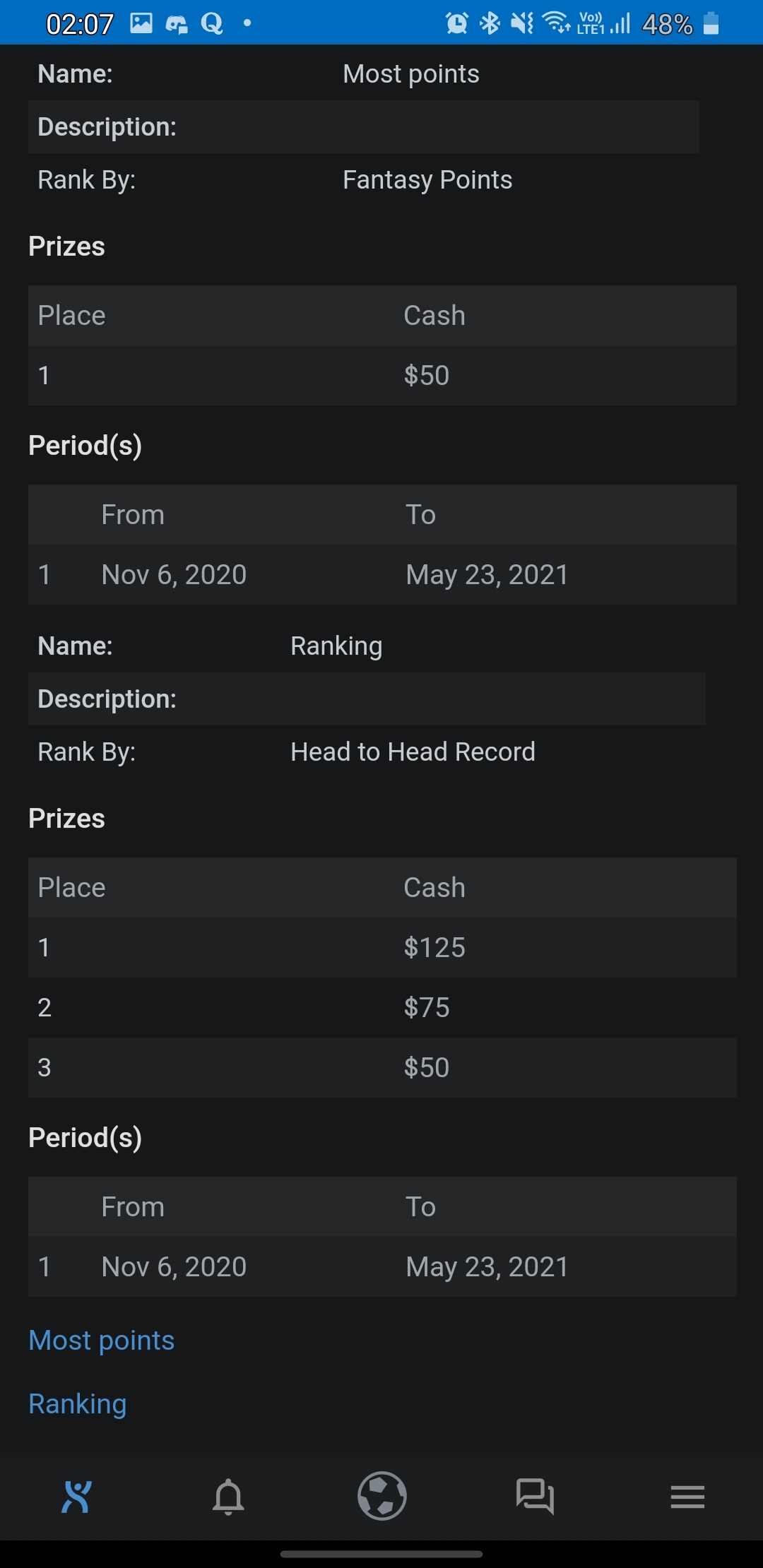Tap the battery indicator icon
The height and width of the screenshot is (1568, 763).
[711, 24]
